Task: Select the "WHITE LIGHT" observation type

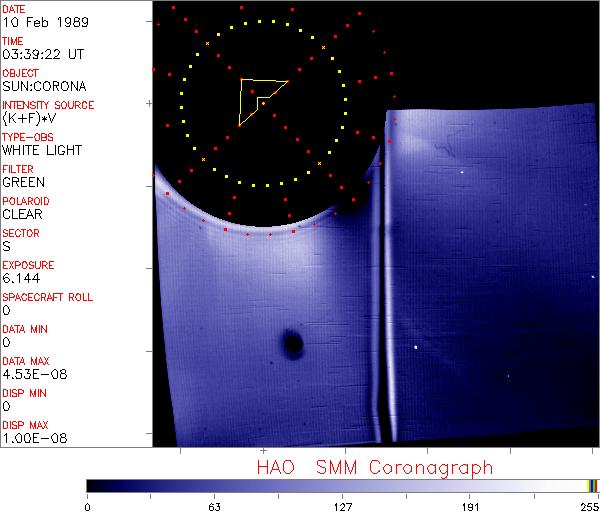Action: click(42, 151)
